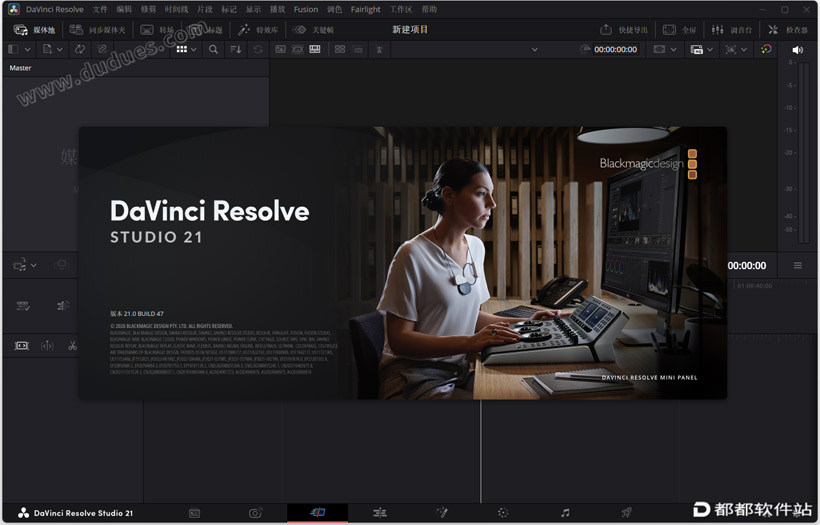
Task: Open the 转场 transitions panel
Action: 157,30
